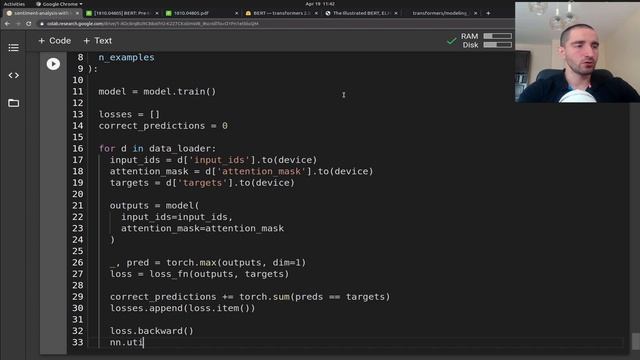Add a new Text cell

(x=98, y=41)
